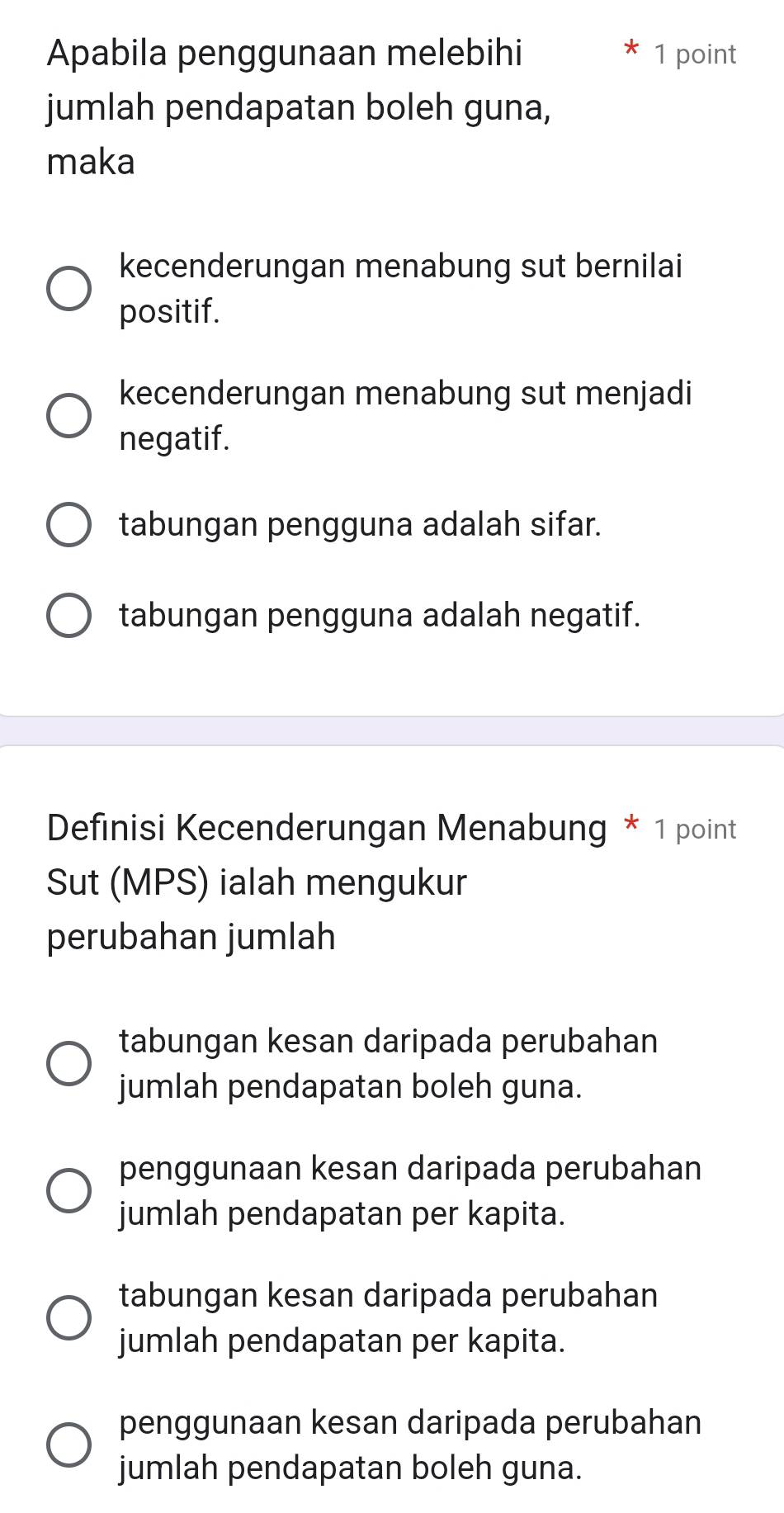This screenshot has width=784, height=1513.
Task: Click the option text 'kecenderungan menabung sut bernilai positif.'
Action: [400, 289]
